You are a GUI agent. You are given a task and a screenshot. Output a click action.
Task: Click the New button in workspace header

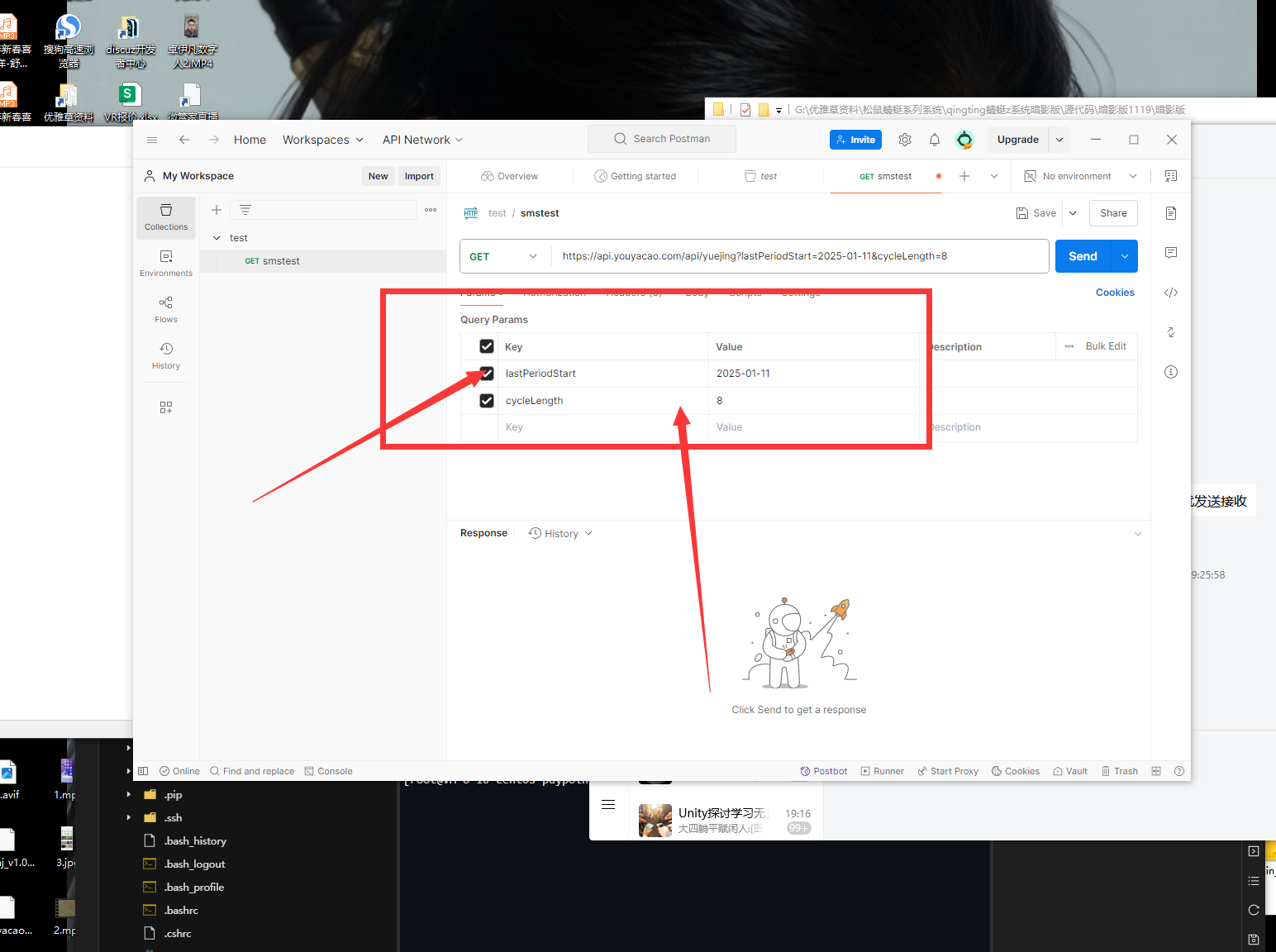pos(378,176)
